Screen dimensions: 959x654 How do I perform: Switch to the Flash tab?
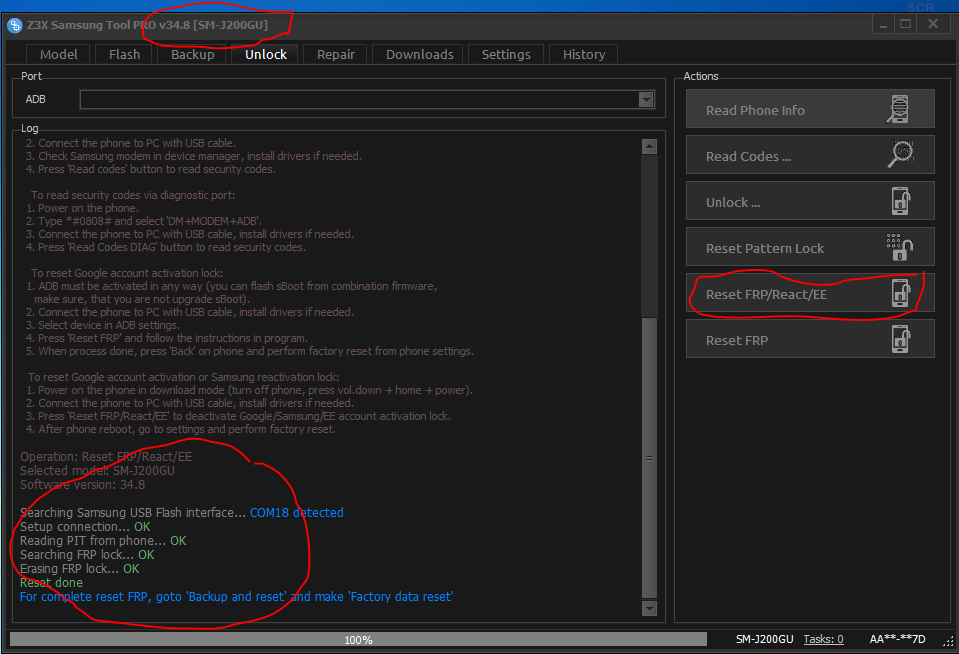(x=124, y=54)
